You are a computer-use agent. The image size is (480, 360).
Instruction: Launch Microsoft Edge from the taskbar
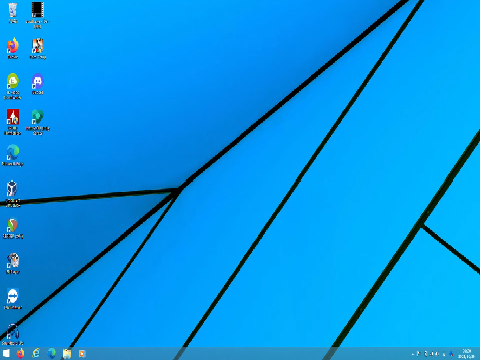coord(51,353)
